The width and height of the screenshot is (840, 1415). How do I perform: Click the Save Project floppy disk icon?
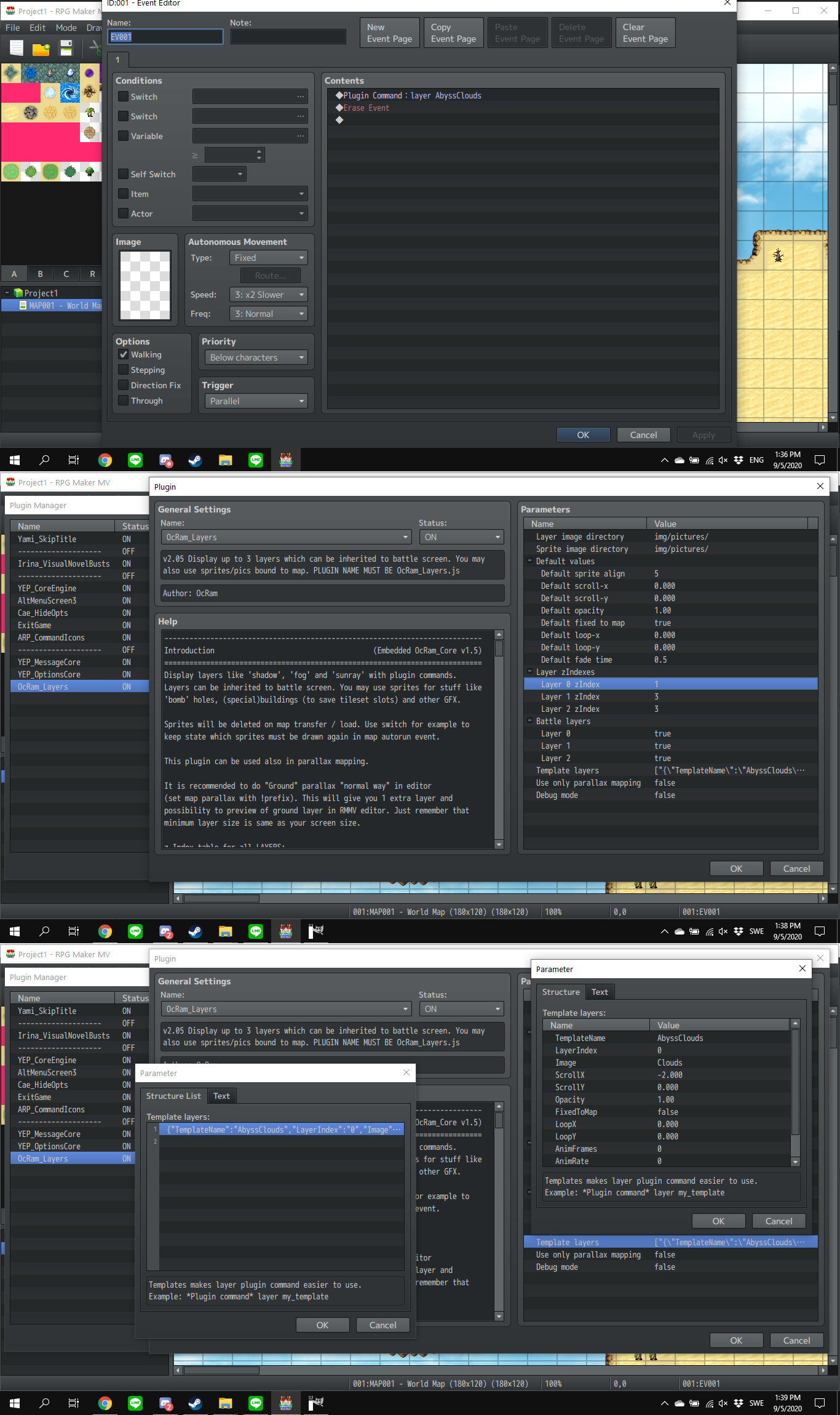[66, 48]
